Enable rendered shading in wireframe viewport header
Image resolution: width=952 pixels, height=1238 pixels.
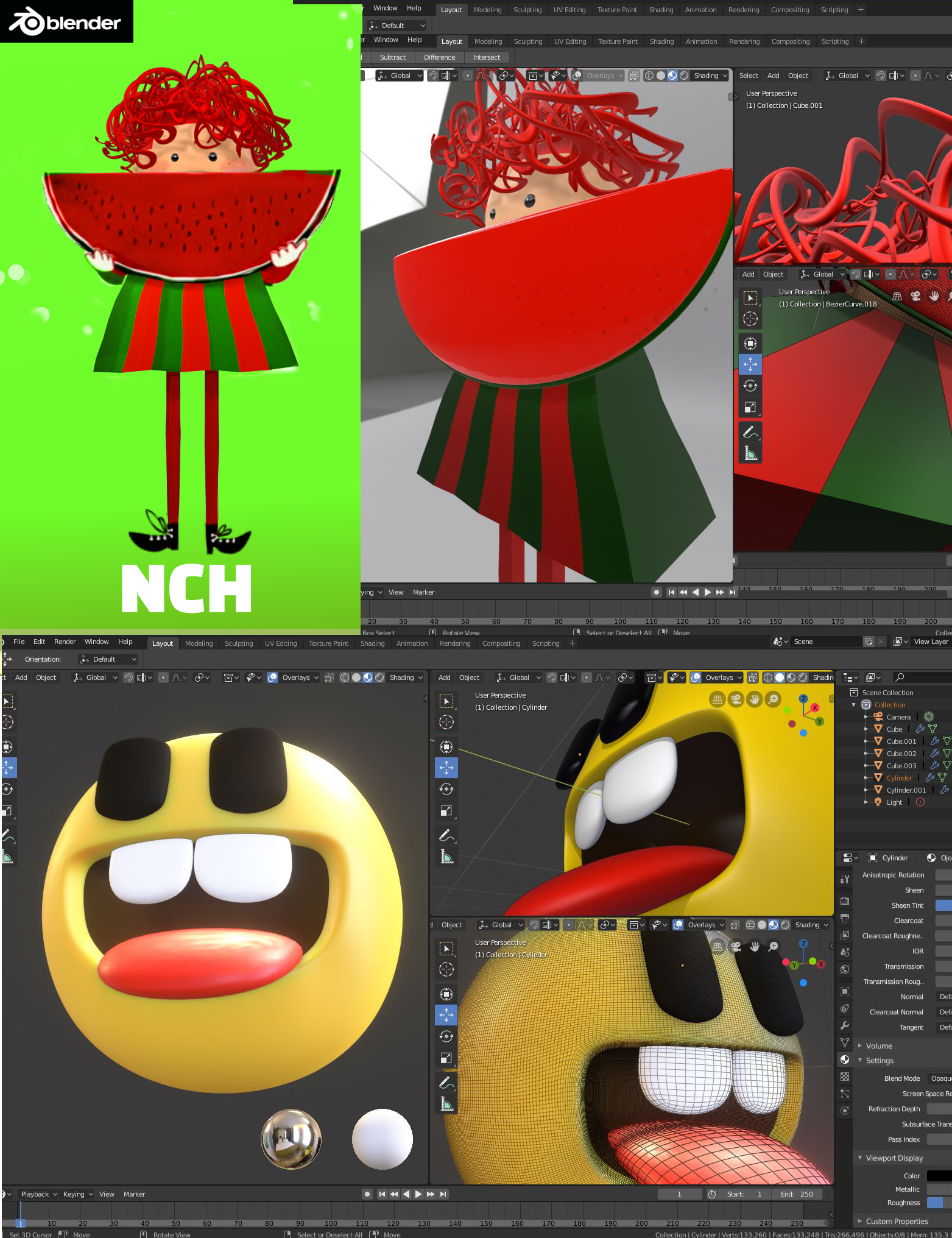point(785,925)
